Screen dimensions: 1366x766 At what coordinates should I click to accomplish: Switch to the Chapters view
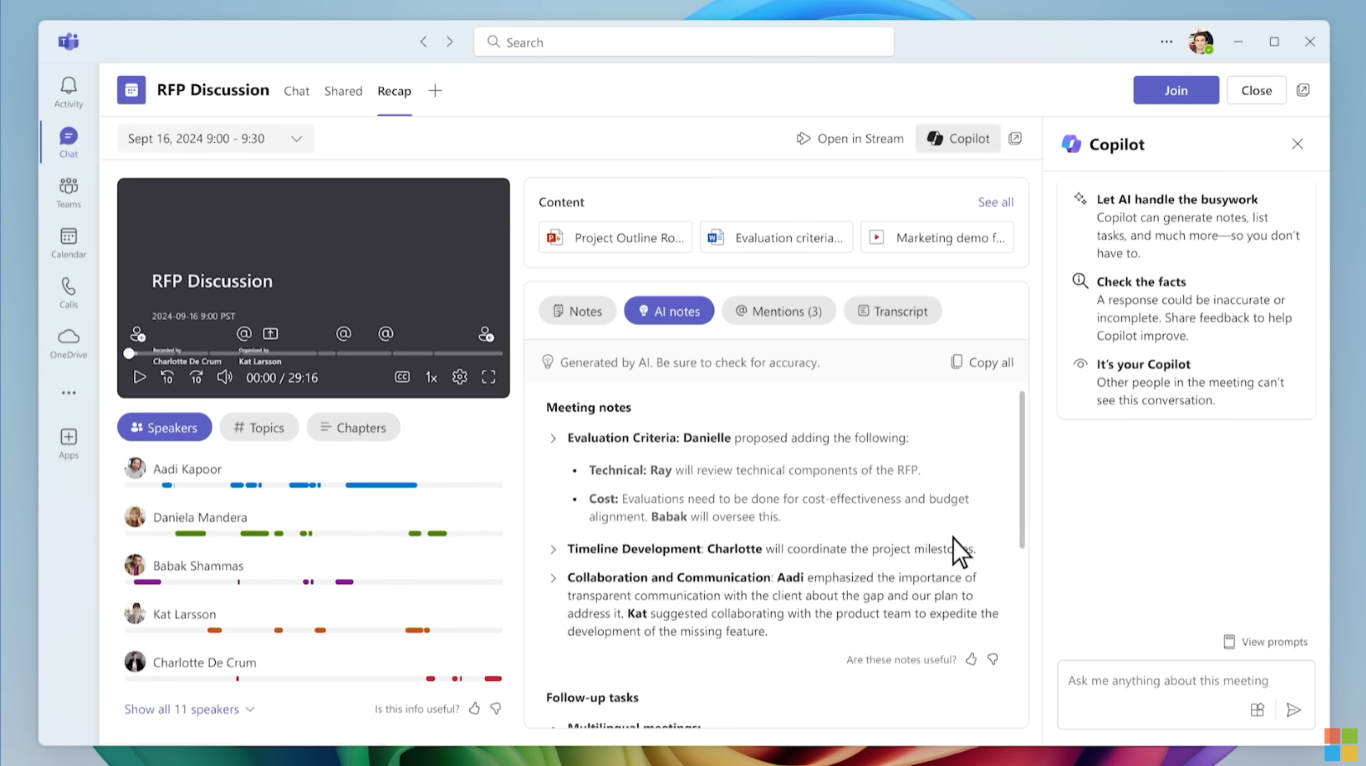point(353,427)
